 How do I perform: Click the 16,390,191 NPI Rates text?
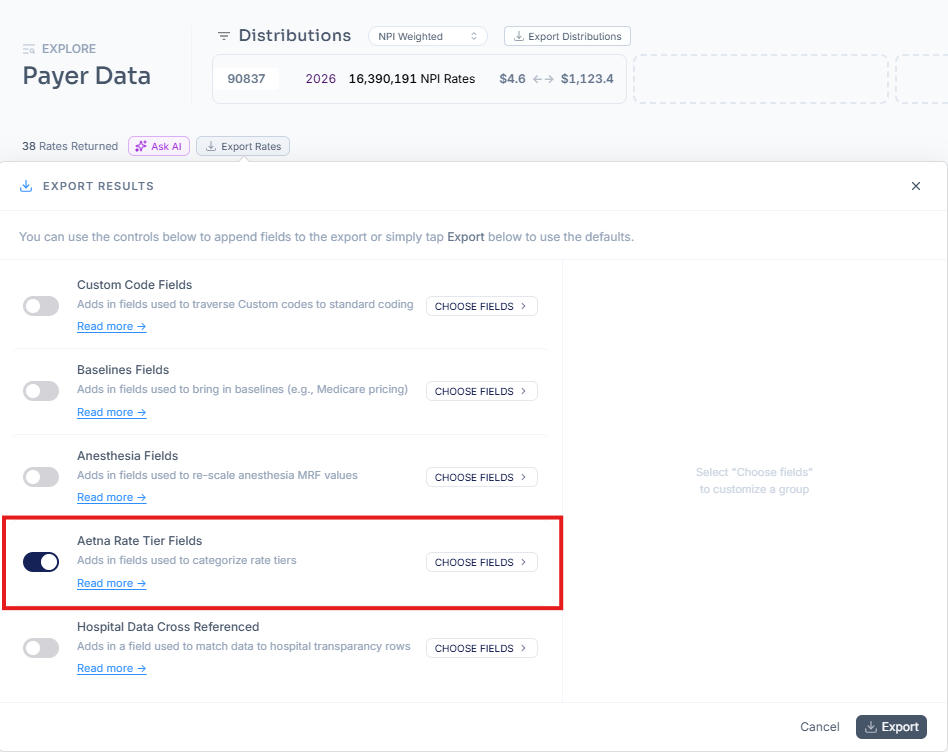412,79
